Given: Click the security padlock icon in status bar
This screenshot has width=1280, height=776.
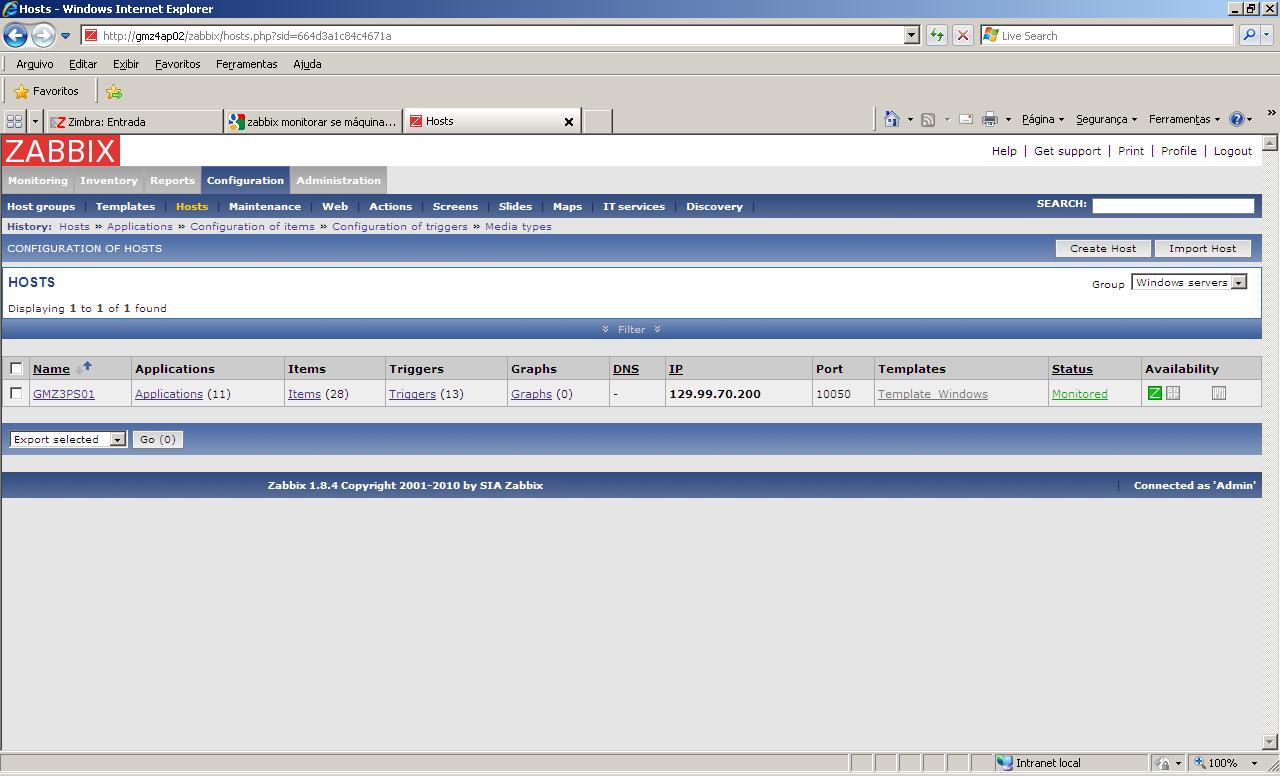Looking at the screenshot, I should click(x=1162, y=763).
